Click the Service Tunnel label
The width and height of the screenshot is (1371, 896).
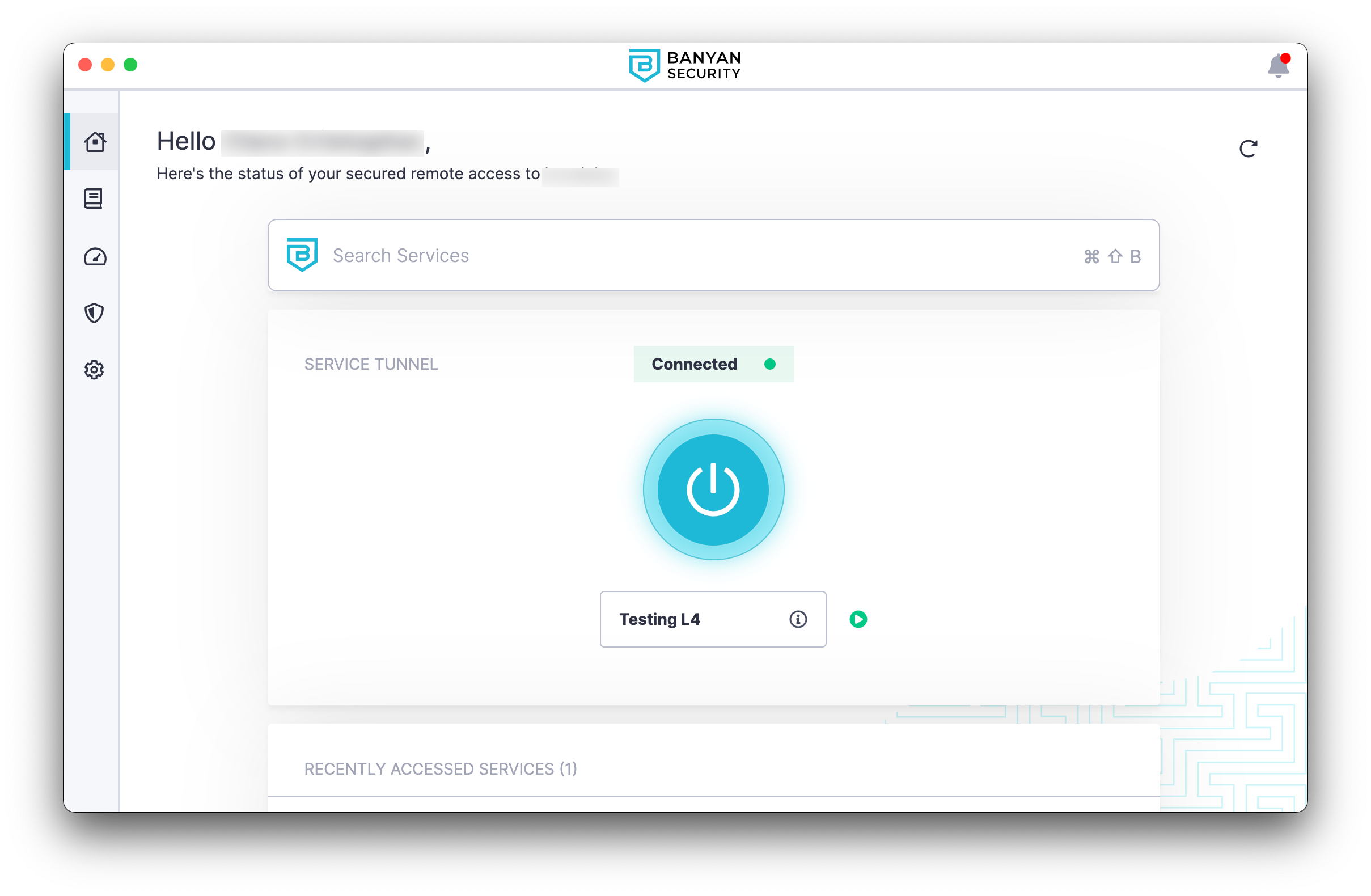pyautogui.click(x=371, y=364)
